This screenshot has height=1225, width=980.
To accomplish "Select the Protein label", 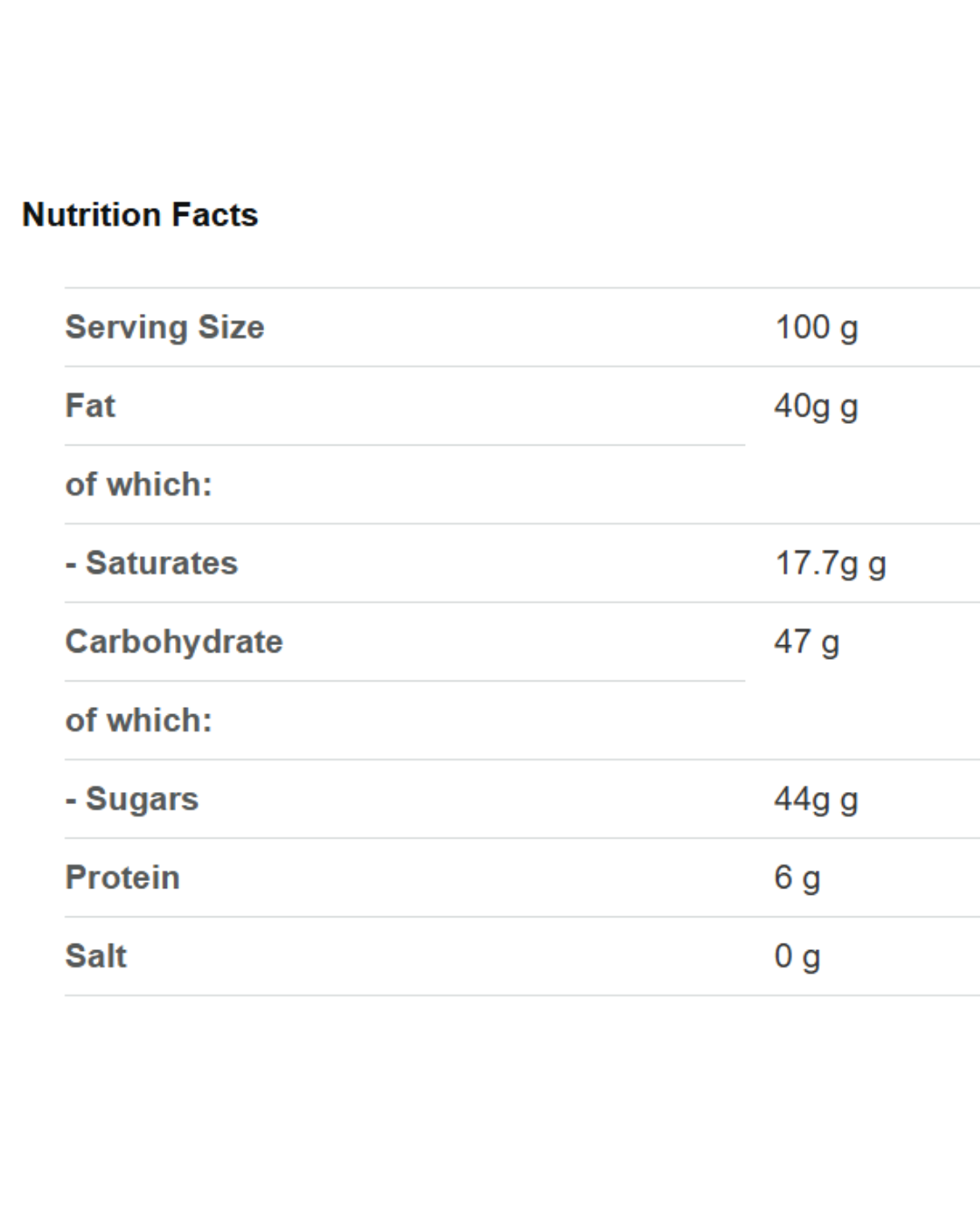I will point(122,877).
